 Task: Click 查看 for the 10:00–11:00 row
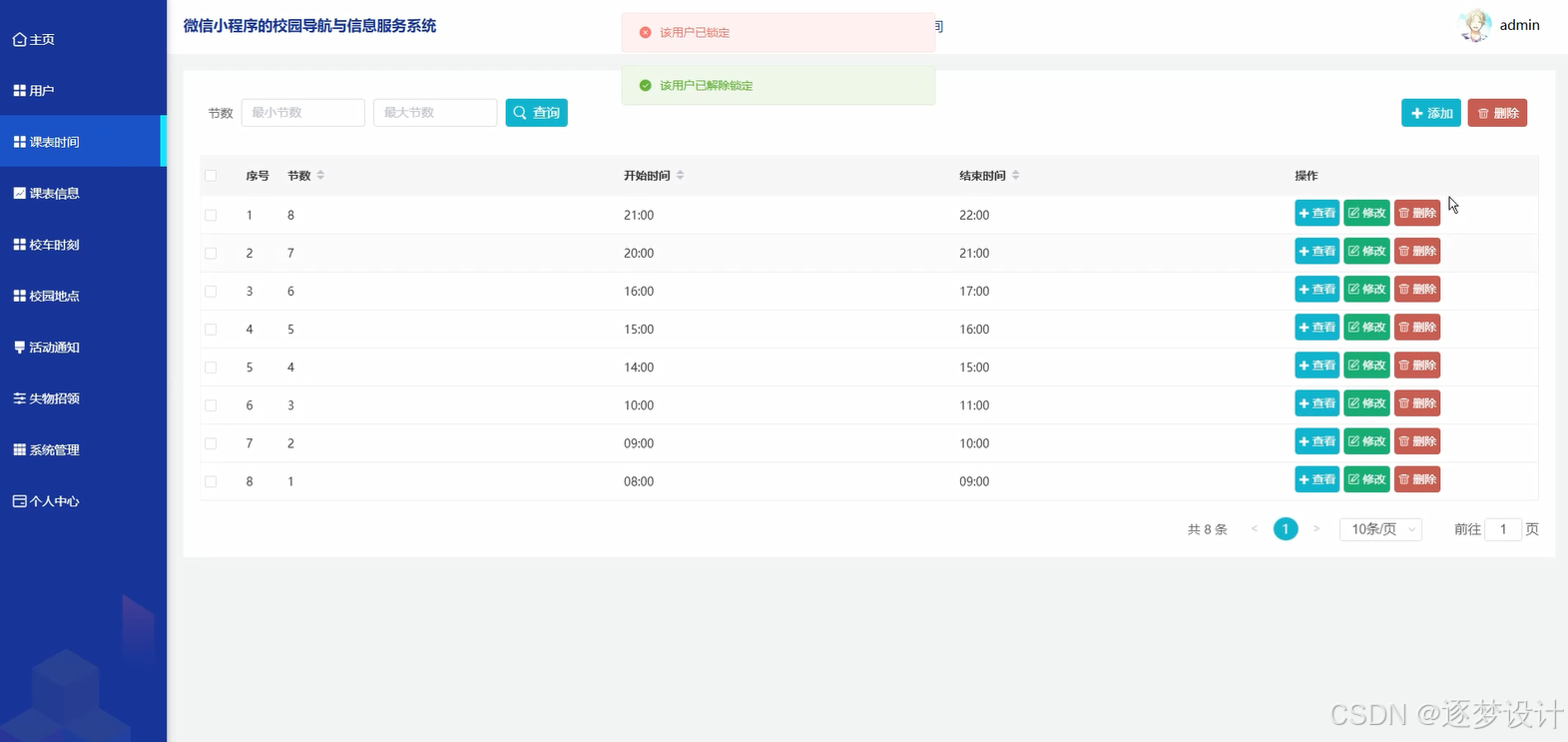[1316, 402]
